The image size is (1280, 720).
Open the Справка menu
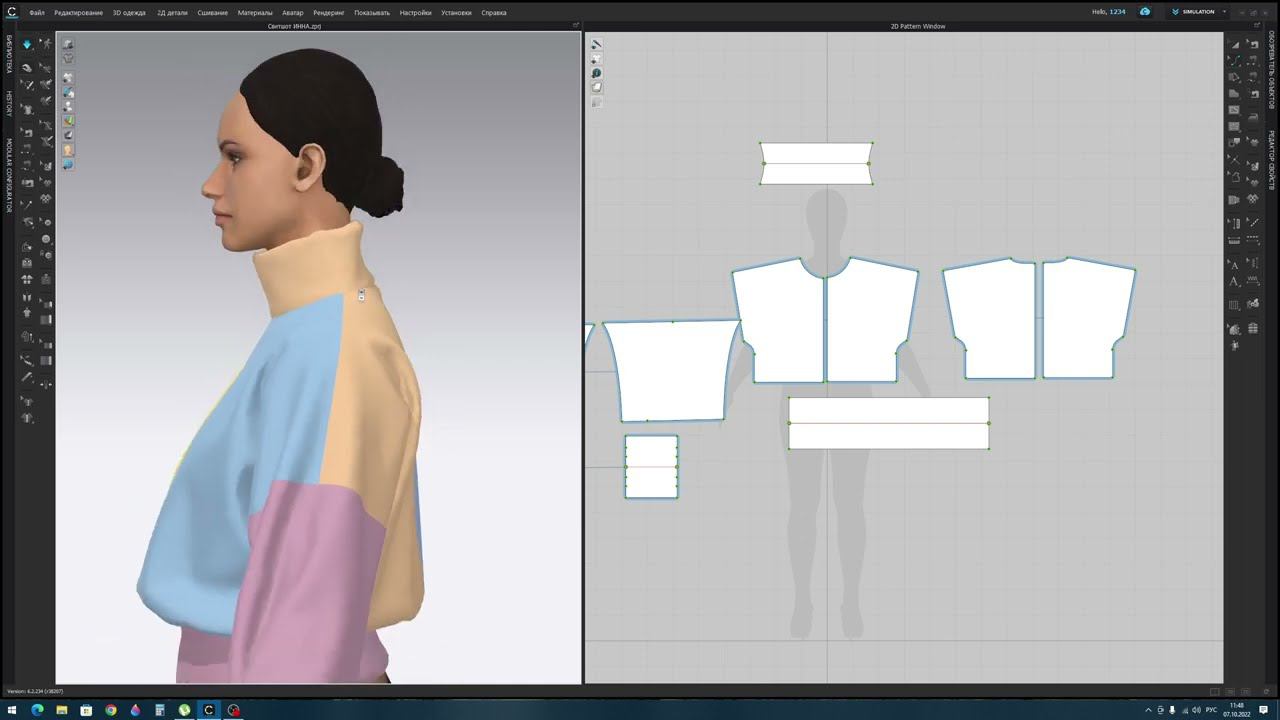(x=494, y=13)
